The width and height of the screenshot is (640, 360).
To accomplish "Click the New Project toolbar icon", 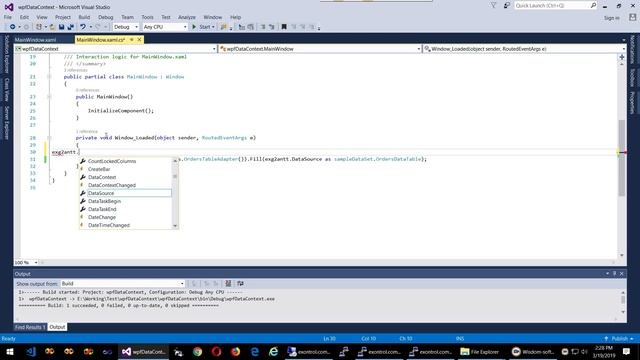I will point(39,27).
